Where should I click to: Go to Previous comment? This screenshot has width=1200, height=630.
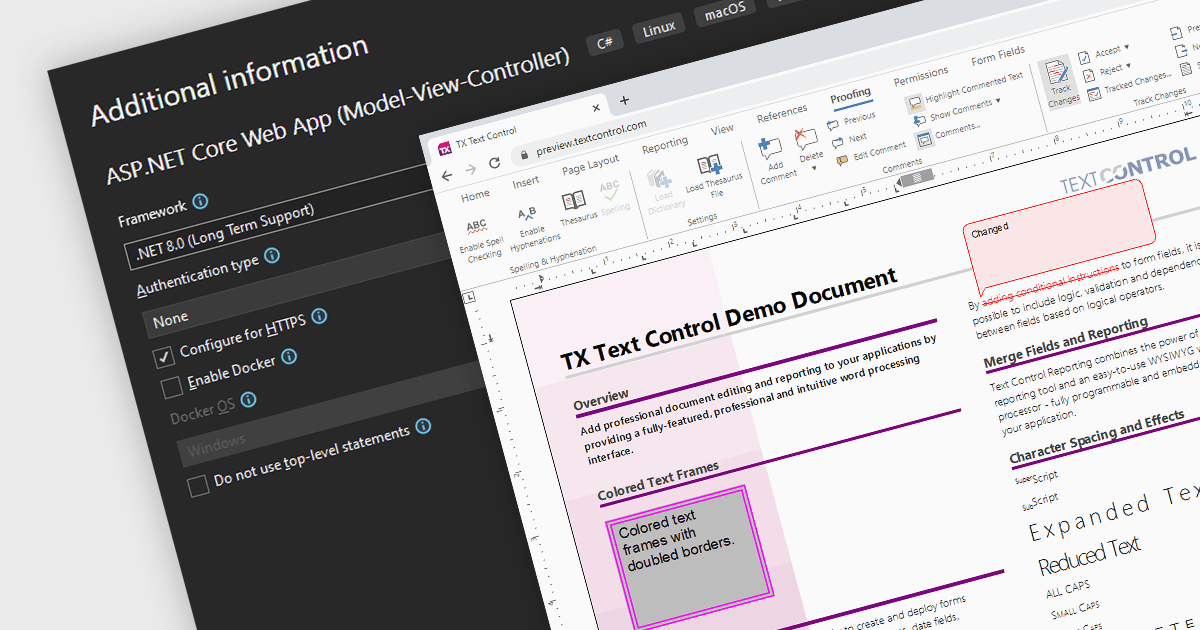coord(850,120)
